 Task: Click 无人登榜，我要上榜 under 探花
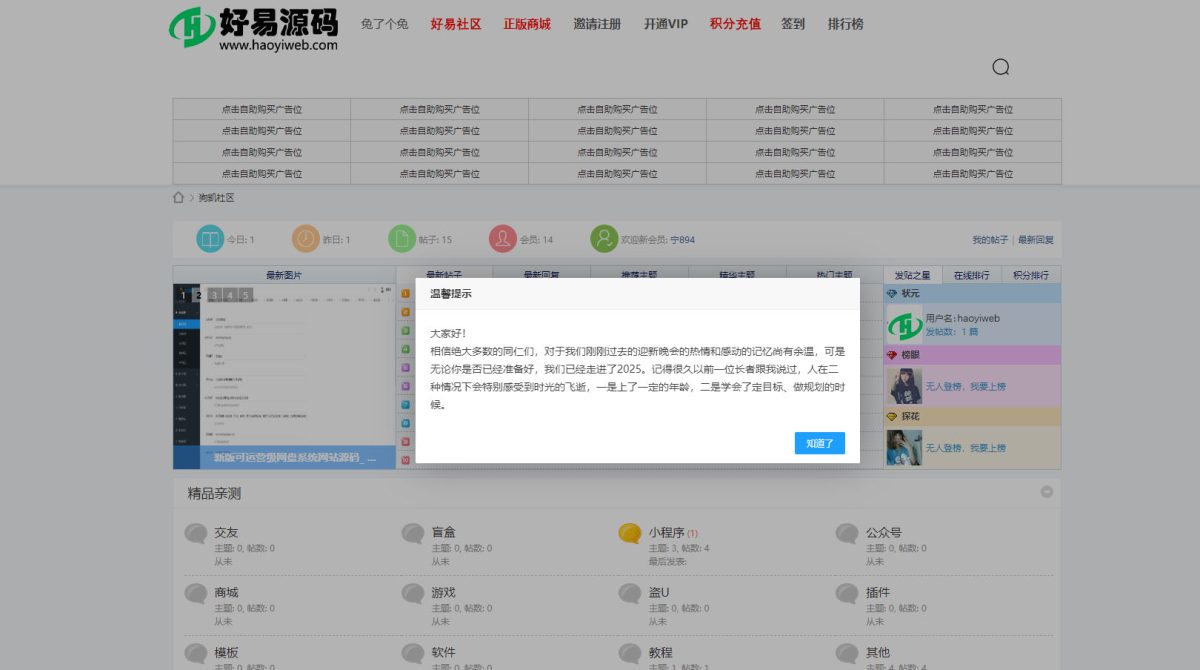[965, 447]
